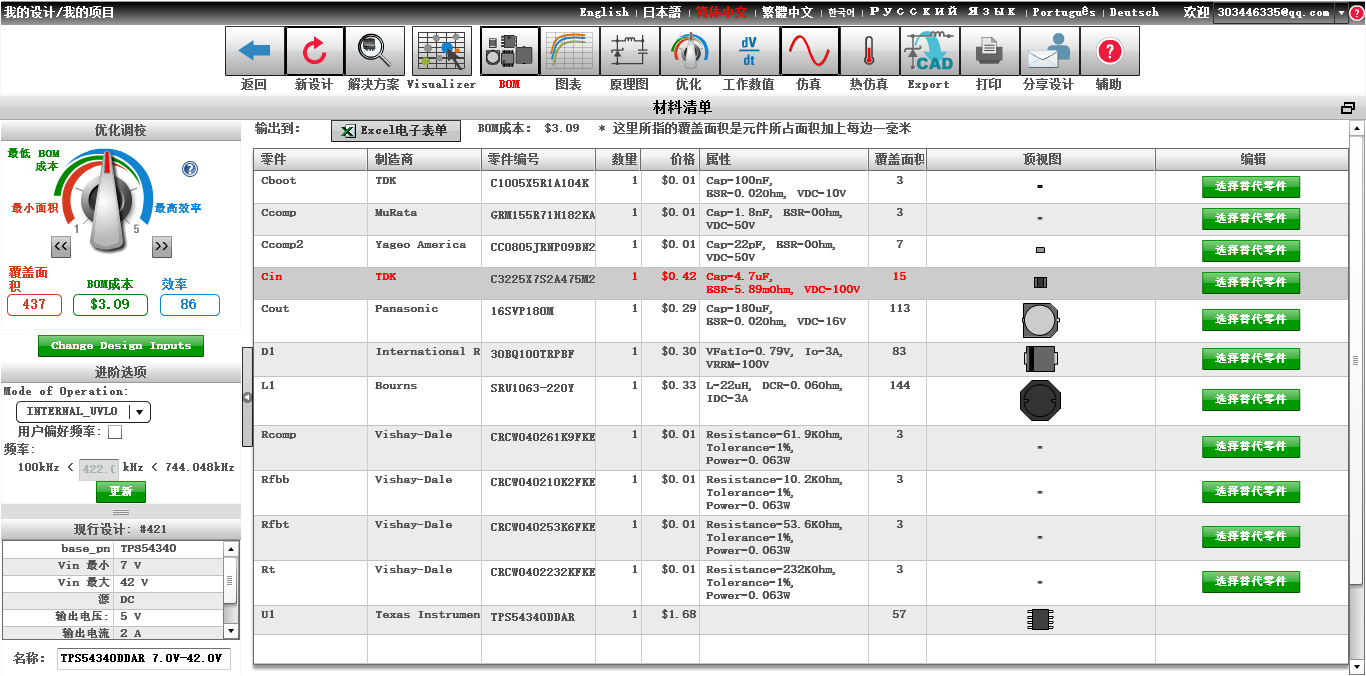Sort by the 制造商 column header
Viewport: 1366px width, 676px height.
pyautogui.click(x=424, y=159)
